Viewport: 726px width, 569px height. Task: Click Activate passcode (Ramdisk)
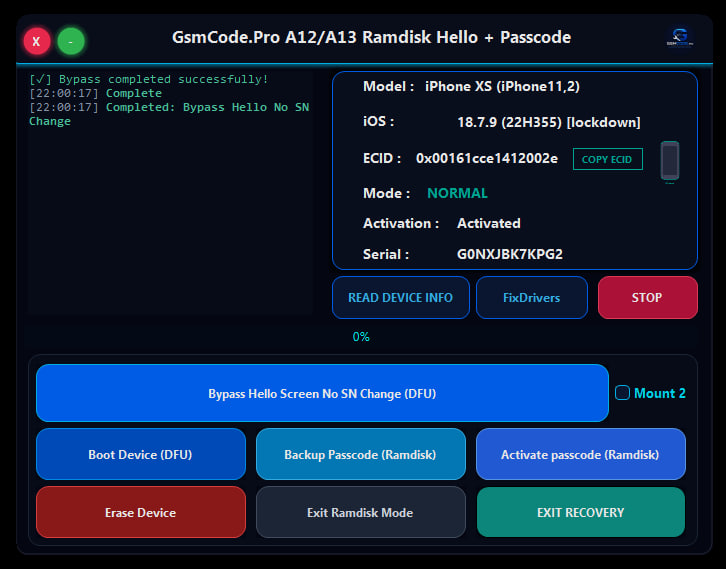click(x=580, y=454)
